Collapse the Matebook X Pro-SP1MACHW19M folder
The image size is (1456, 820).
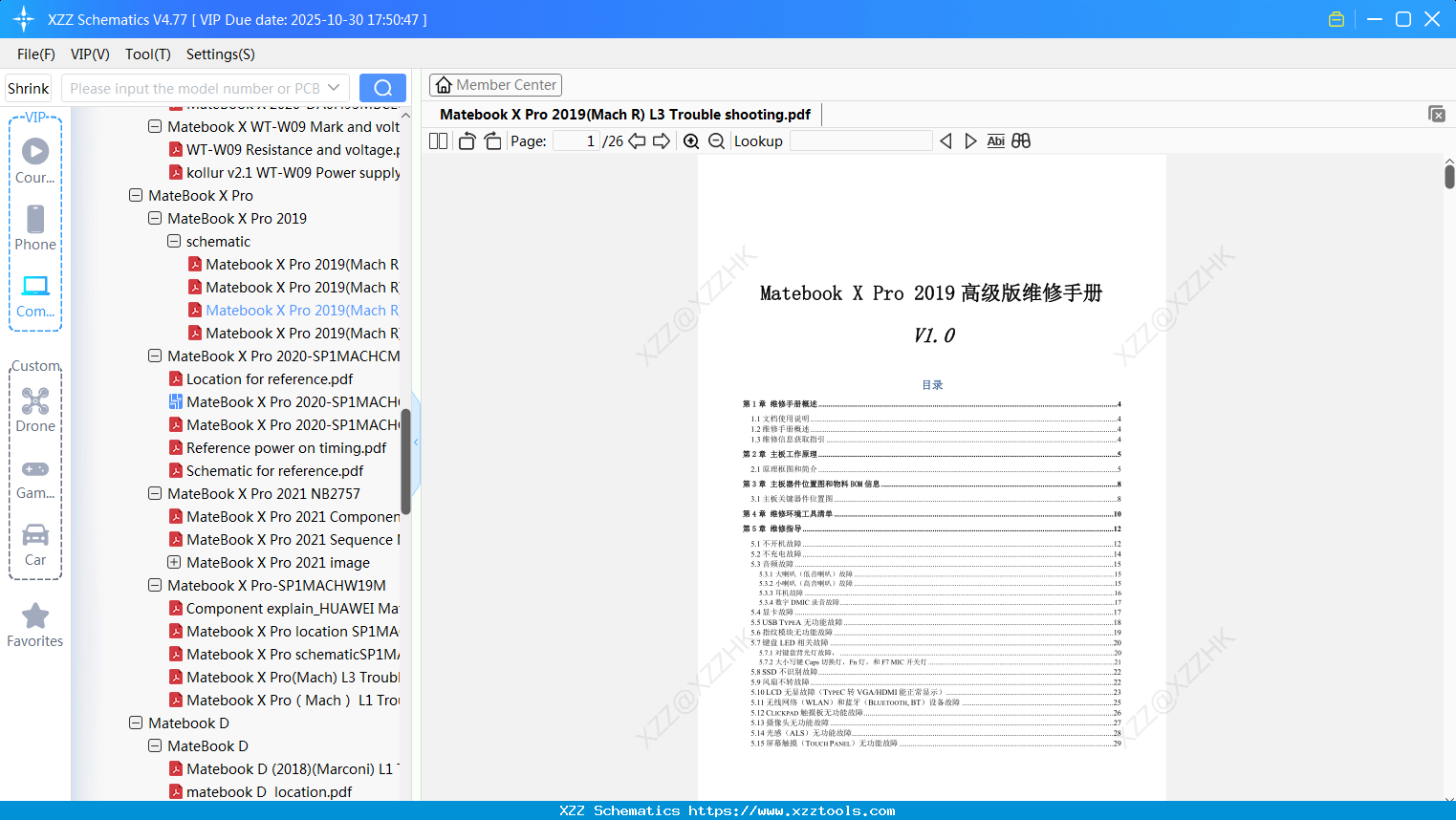click(x=155, y=586)
